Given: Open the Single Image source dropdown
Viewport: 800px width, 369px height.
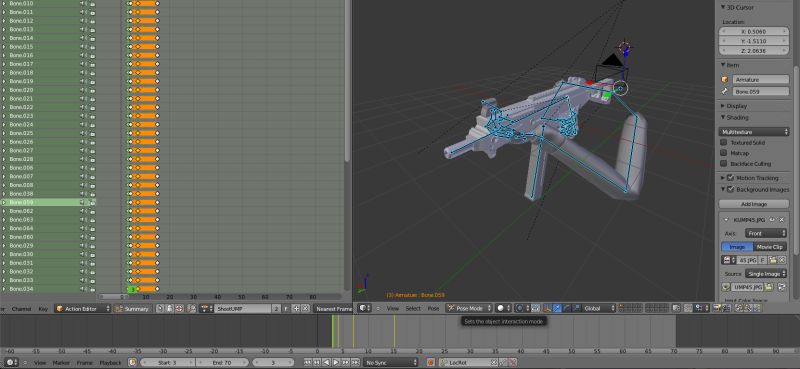Looking at the screenshot, I should pos(766,274).
